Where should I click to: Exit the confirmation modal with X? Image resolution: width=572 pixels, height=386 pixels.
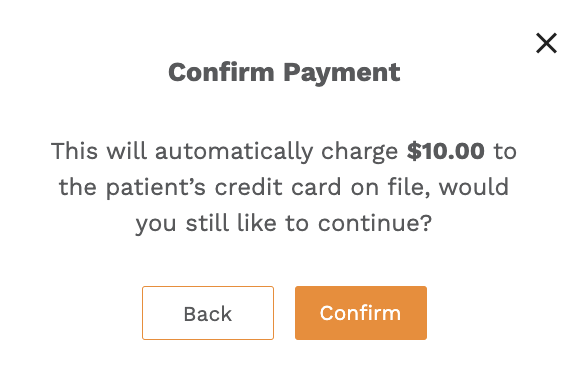click(546, 43)
